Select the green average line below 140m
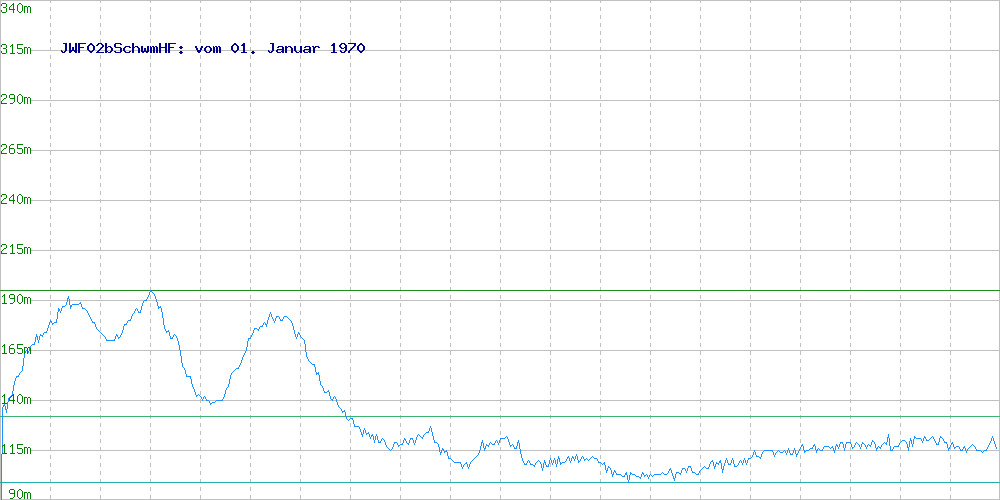 (x=500, y=416)
